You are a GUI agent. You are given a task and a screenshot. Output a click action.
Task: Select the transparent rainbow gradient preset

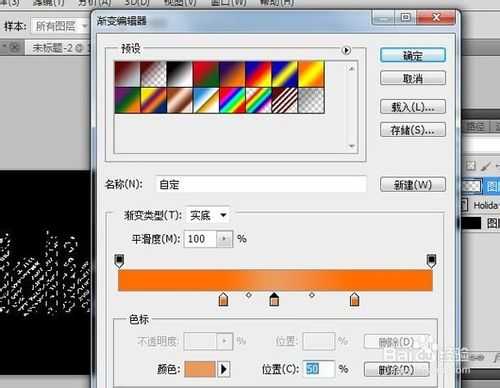259,100
